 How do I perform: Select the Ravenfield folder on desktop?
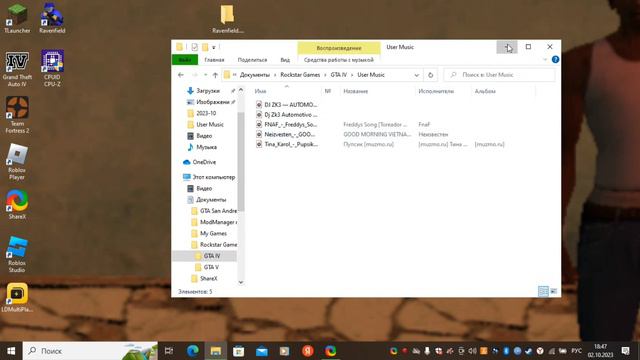pyautogui.click(x=227, y=19)
